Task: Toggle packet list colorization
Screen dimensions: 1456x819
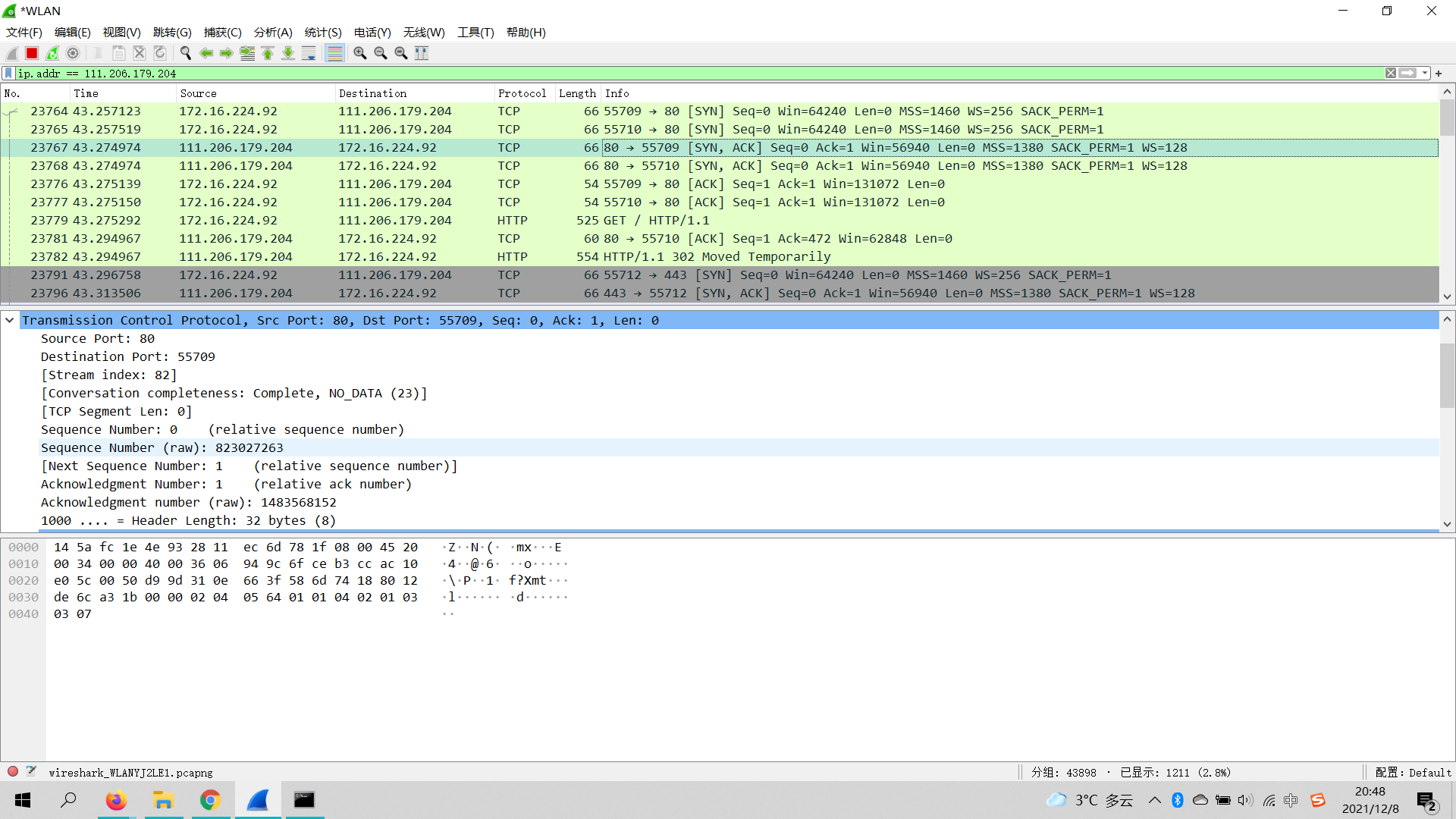Action: point(334,53)
